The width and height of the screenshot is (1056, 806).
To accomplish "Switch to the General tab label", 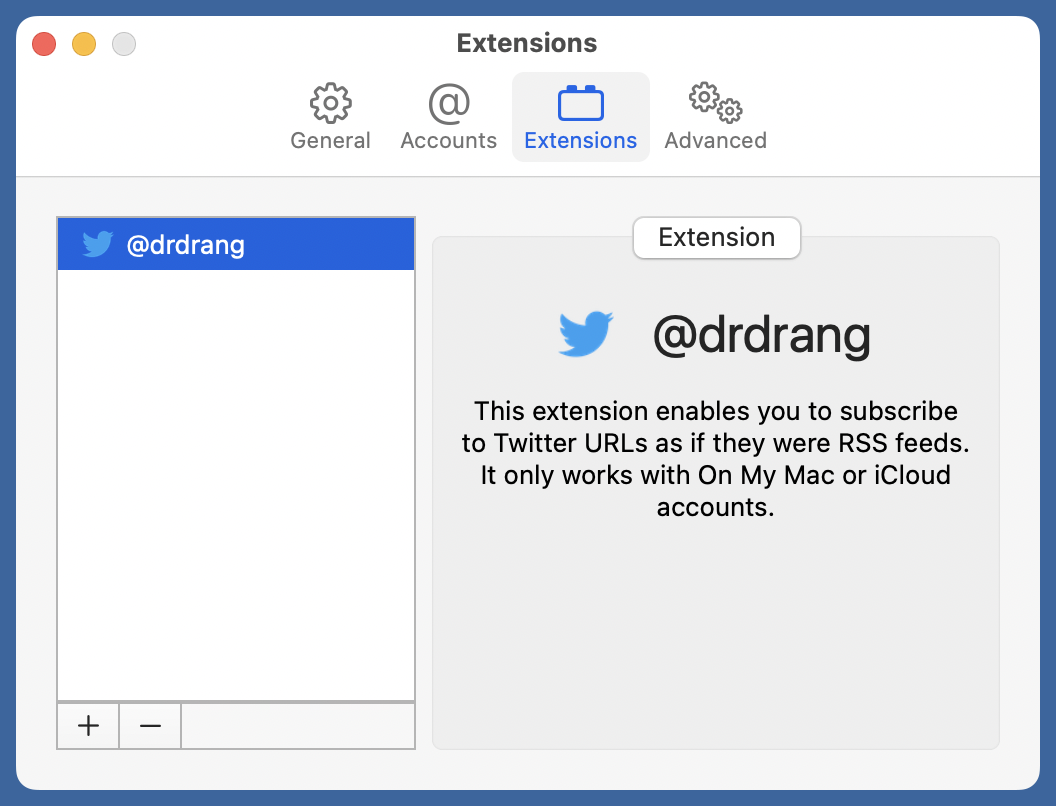I will 330,141.
